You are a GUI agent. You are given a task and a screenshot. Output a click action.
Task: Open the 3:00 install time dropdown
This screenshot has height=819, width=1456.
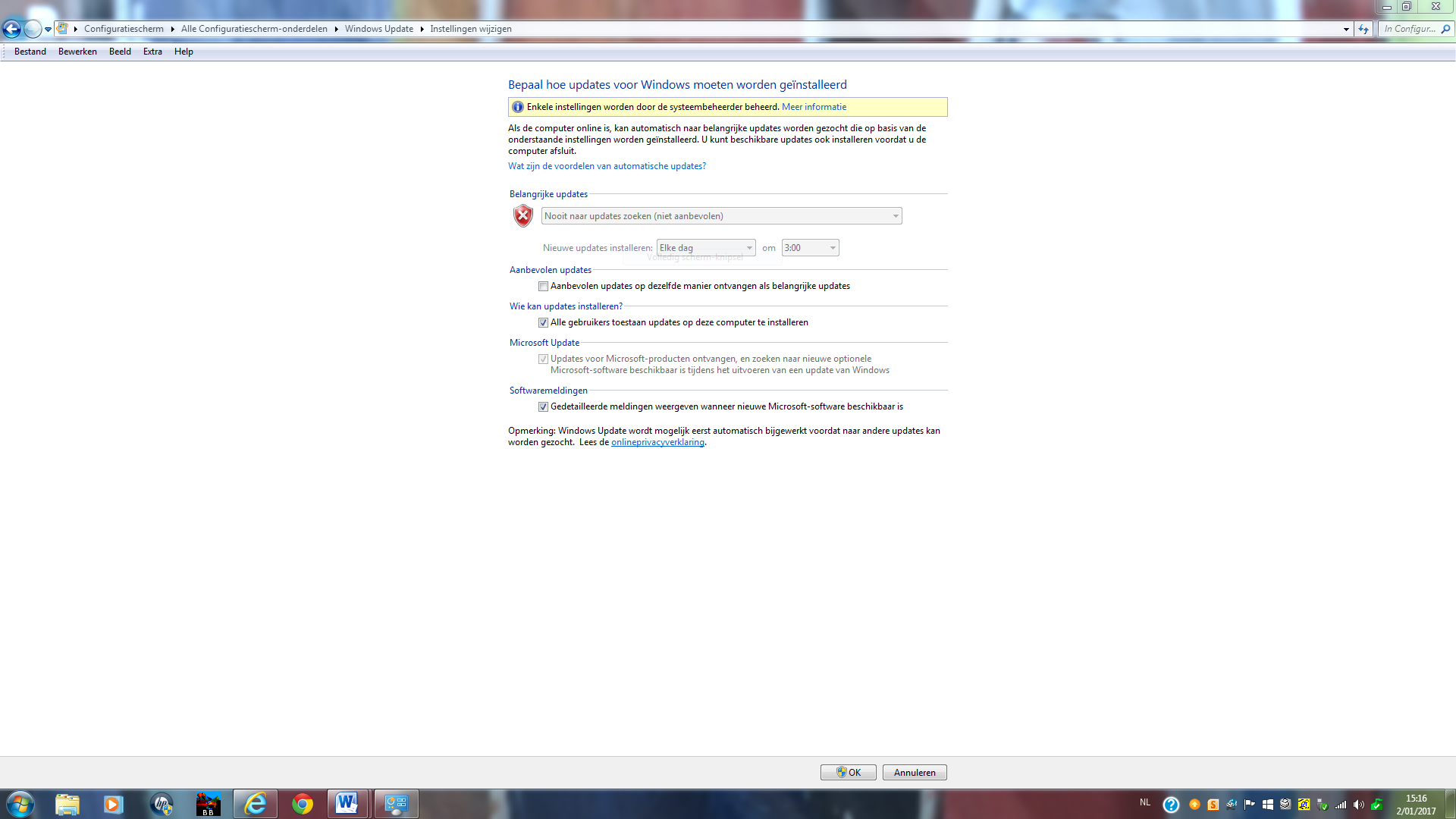pos(810,248)
